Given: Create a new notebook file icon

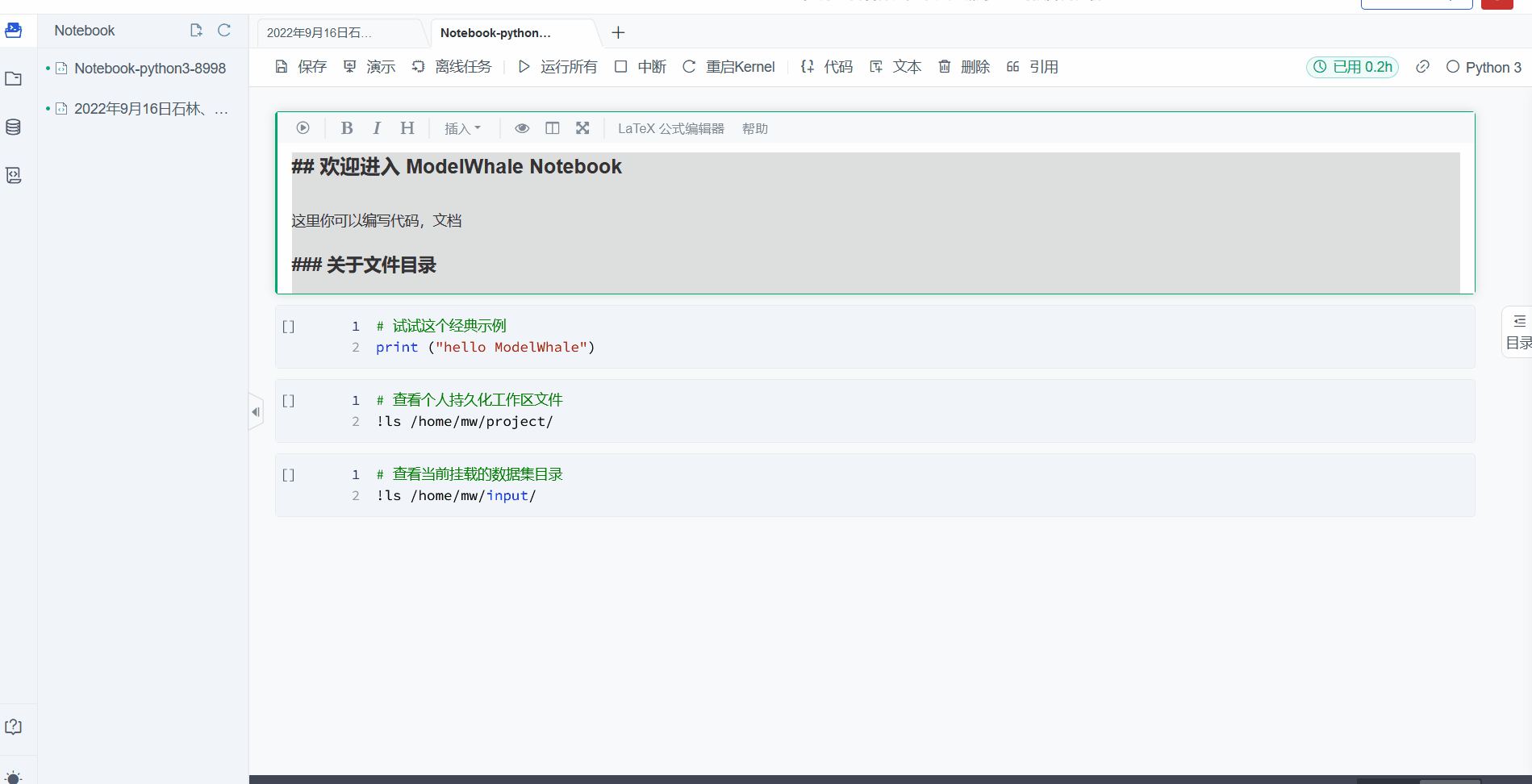Looking at the screenshot, I should 196,31.
